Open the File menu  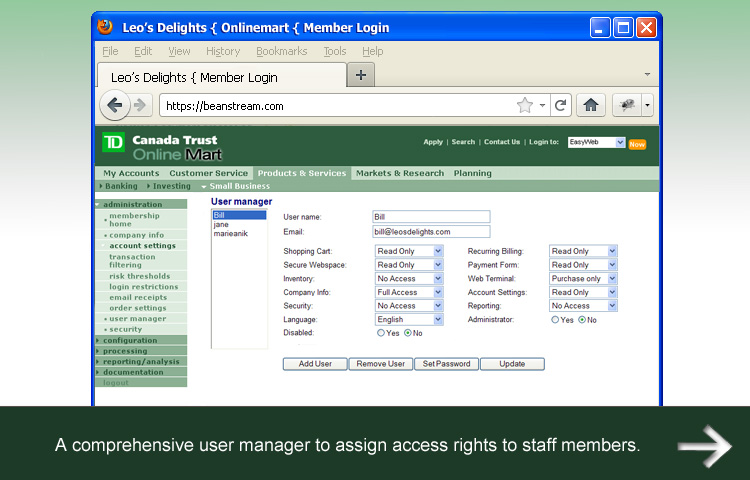point(110,51)
